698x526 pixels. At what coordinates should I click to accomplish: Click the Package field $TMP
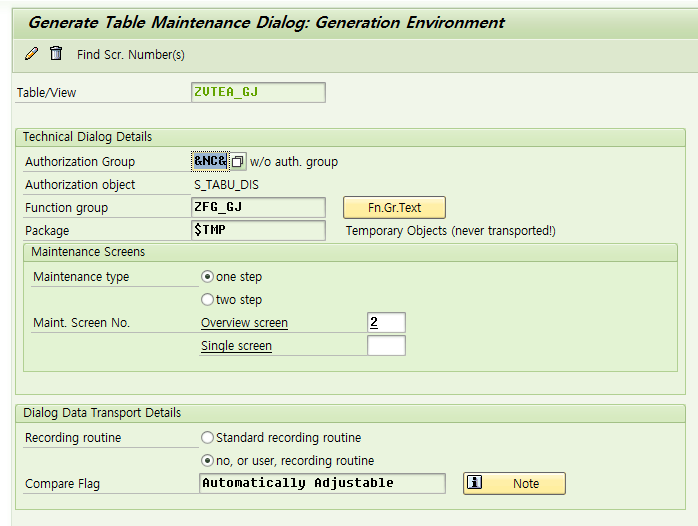coord(258,230)
